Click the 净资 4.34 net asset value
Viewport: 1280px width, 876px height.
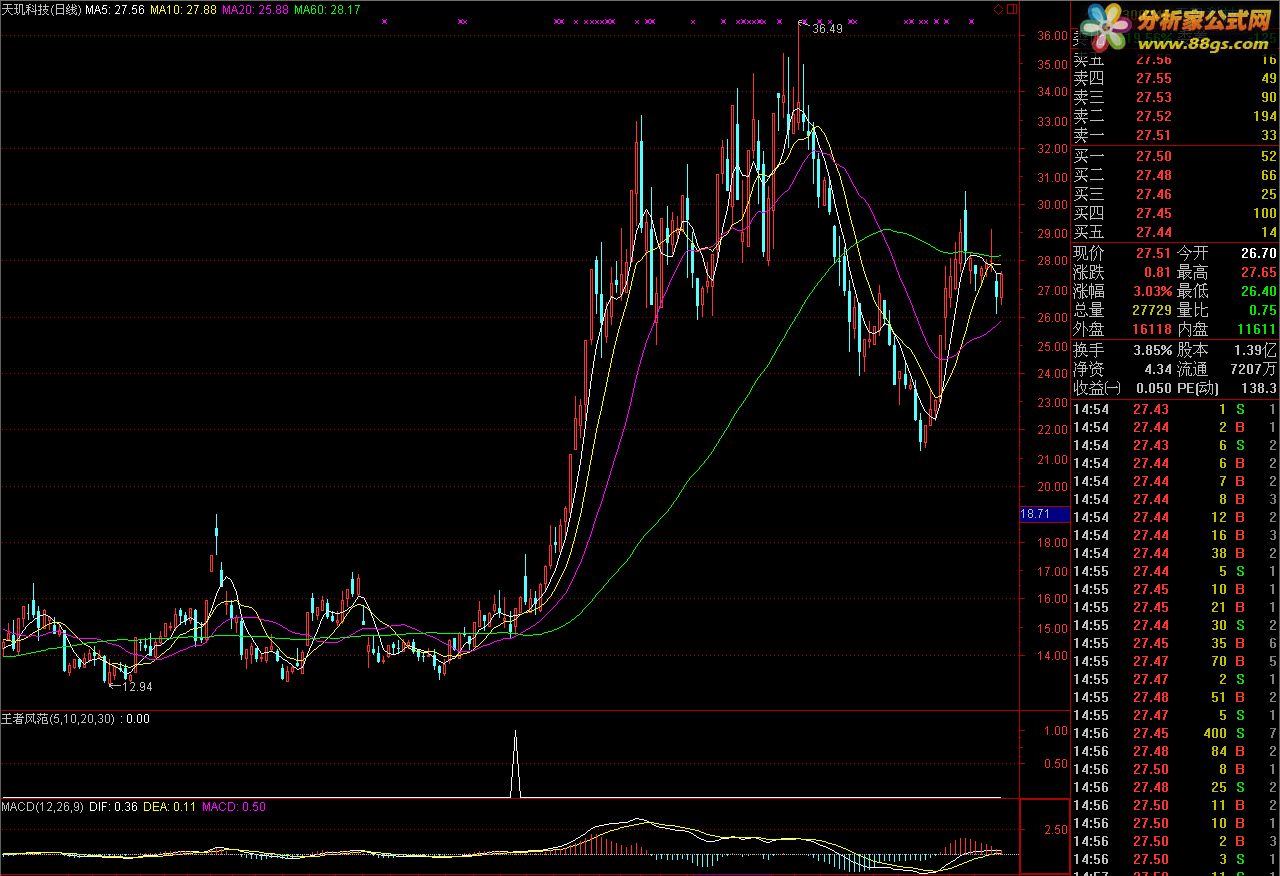(1157, 369)
